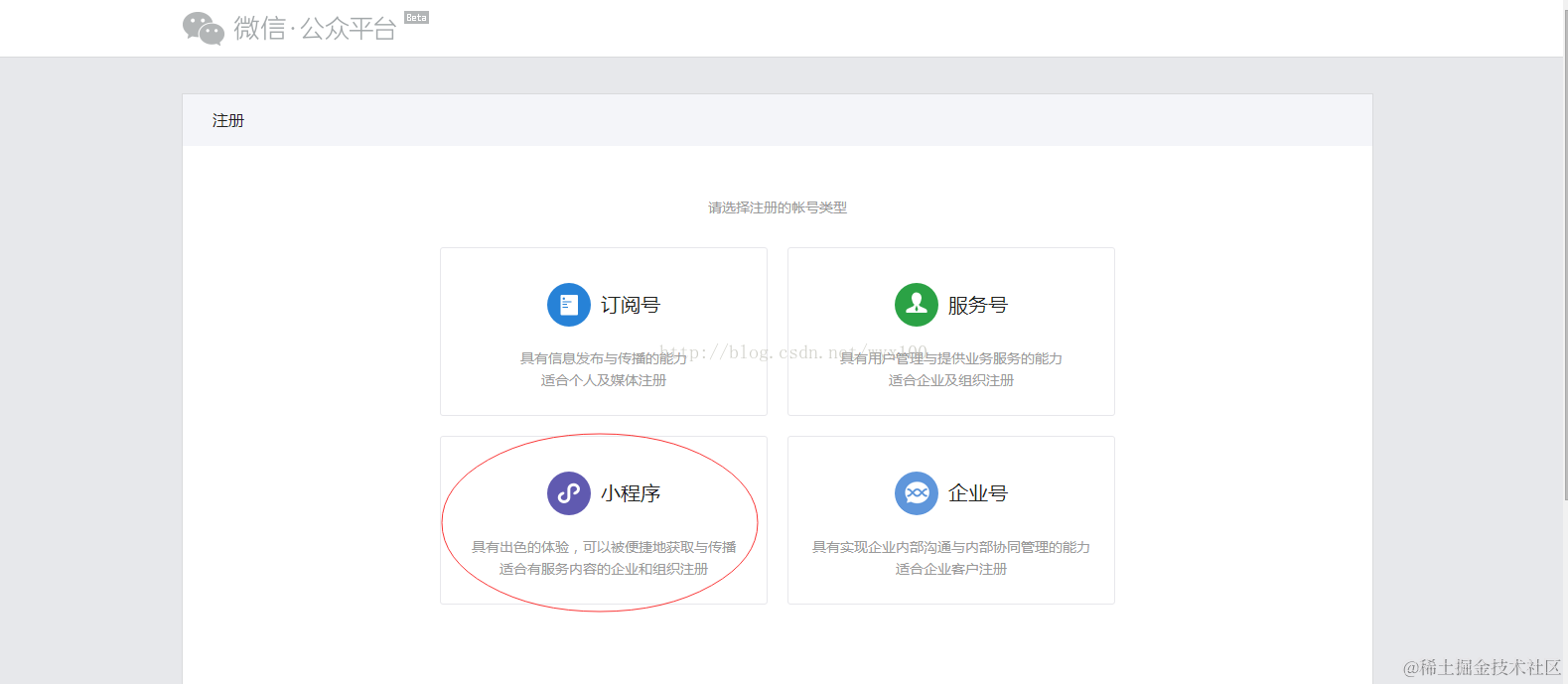Click the blue 企业号 icon
The image size is (1568, 684).
point(917,493)
